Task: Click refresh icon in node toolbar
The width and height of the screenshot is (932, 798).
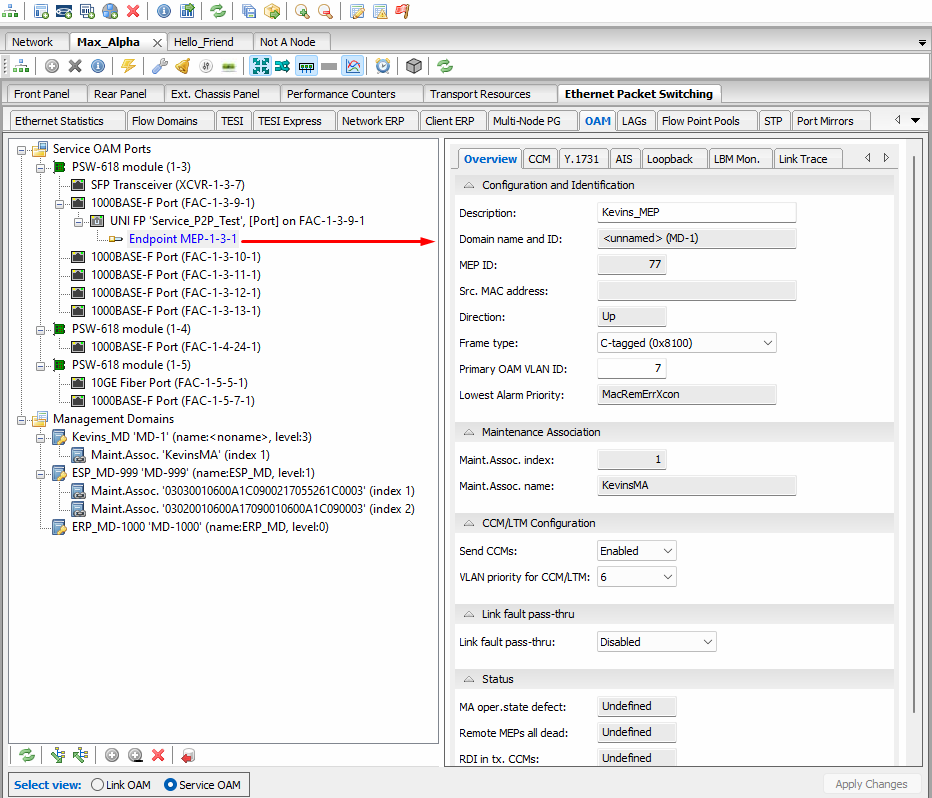Action: coord(445,66)
